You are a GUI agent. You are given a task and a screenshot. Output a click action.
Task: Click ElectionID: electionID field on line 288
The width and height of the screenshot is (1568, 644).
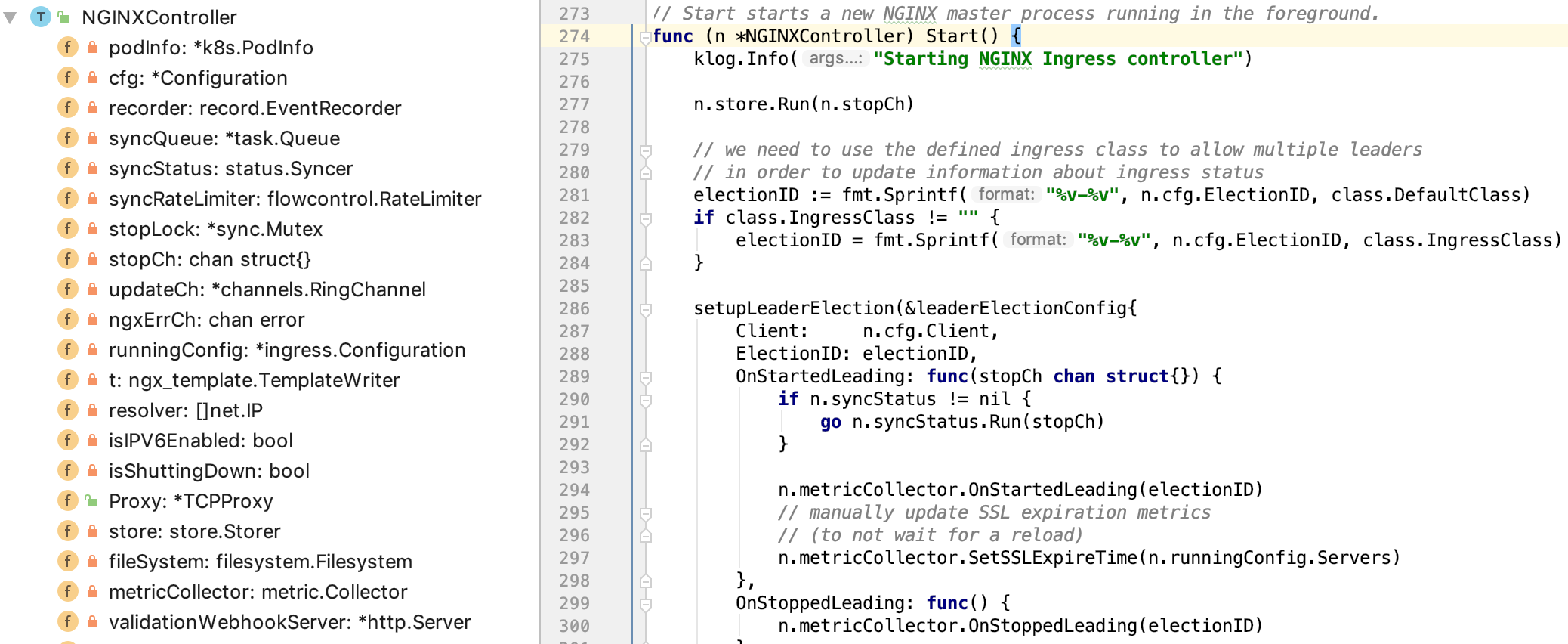click(857, 354)
